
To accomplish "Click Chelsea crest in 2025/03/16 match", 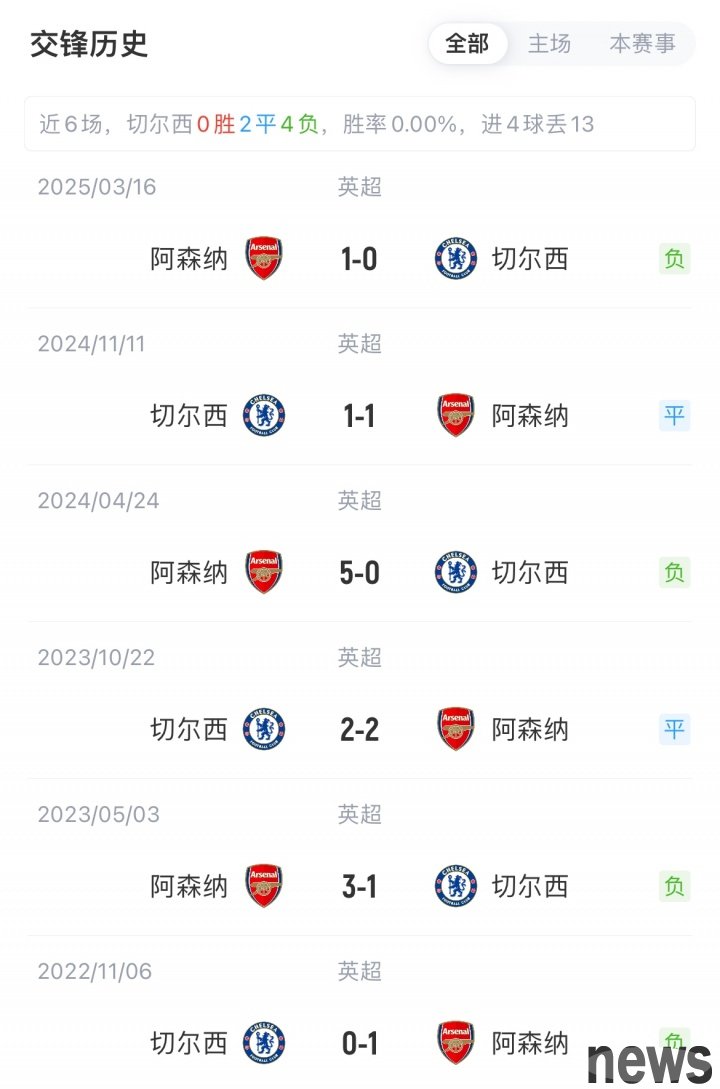I will point(456,259).
